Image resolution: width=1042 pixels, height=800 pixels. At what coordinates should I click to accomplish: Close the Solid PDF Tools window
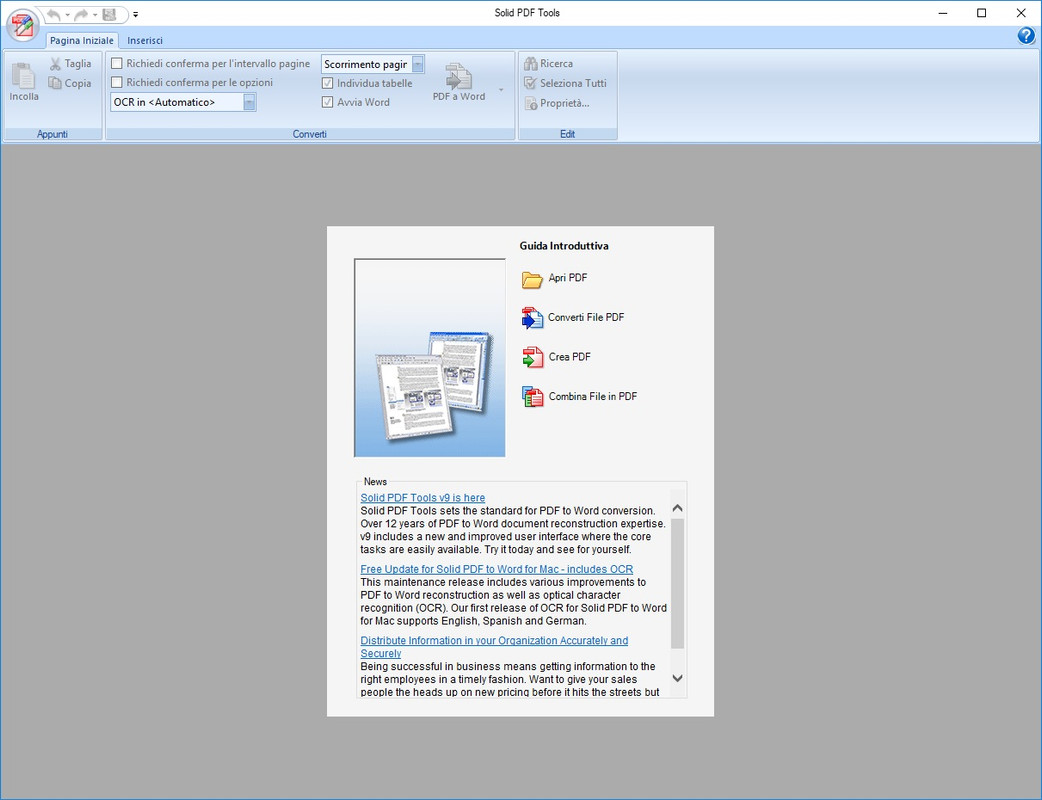click(x=1021, y=13)
